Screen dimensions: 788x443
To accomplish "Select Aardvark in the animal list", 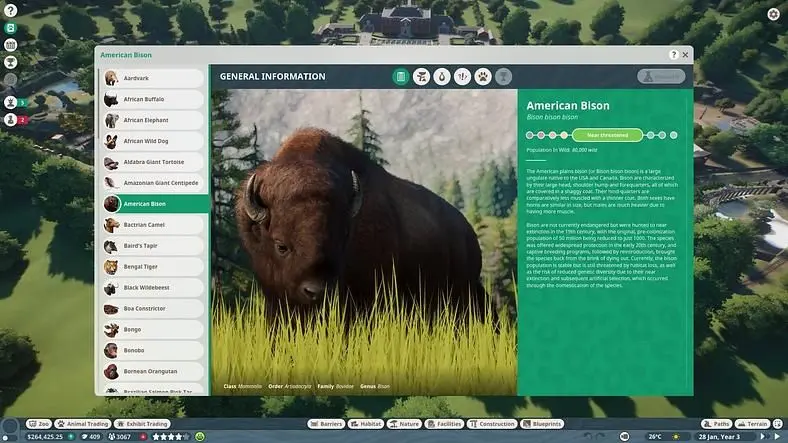I will (153, 78).
